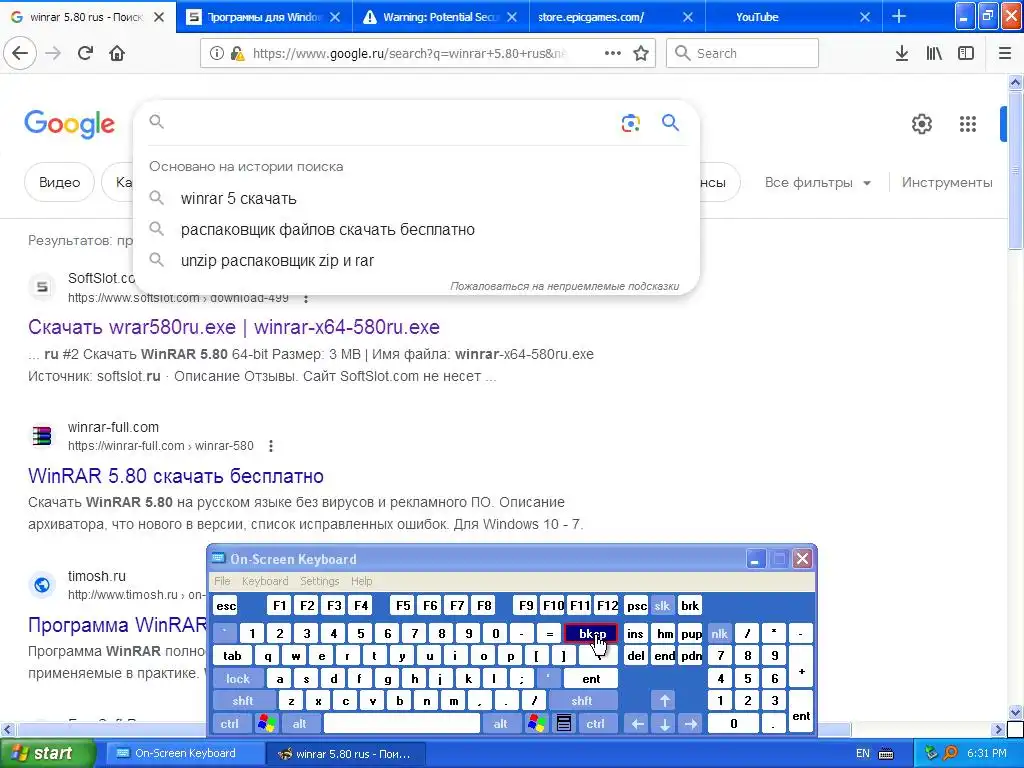Viewport: 1024px width, 768px height.
Task: Go back using Firefox back arrow
Action: 20,53
